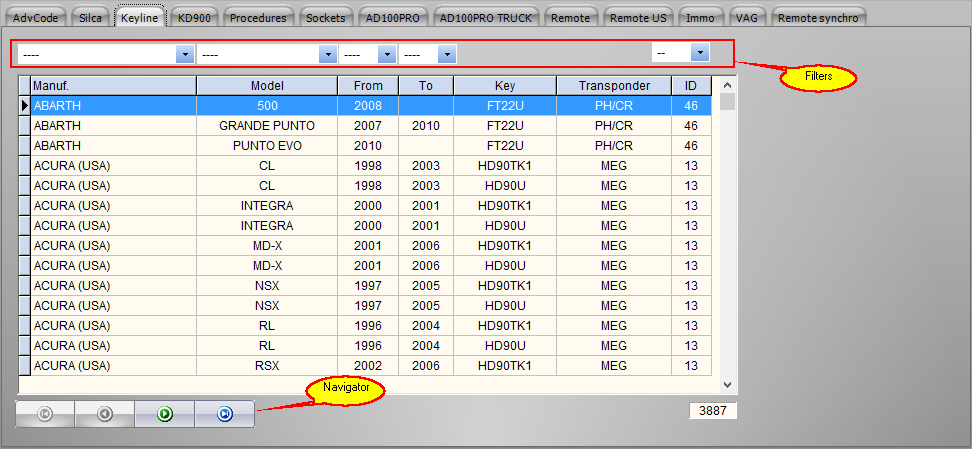Switch to the AD100PRO tab
The height and width of the screenshot is (449, 972).
(x=392, y=17)
